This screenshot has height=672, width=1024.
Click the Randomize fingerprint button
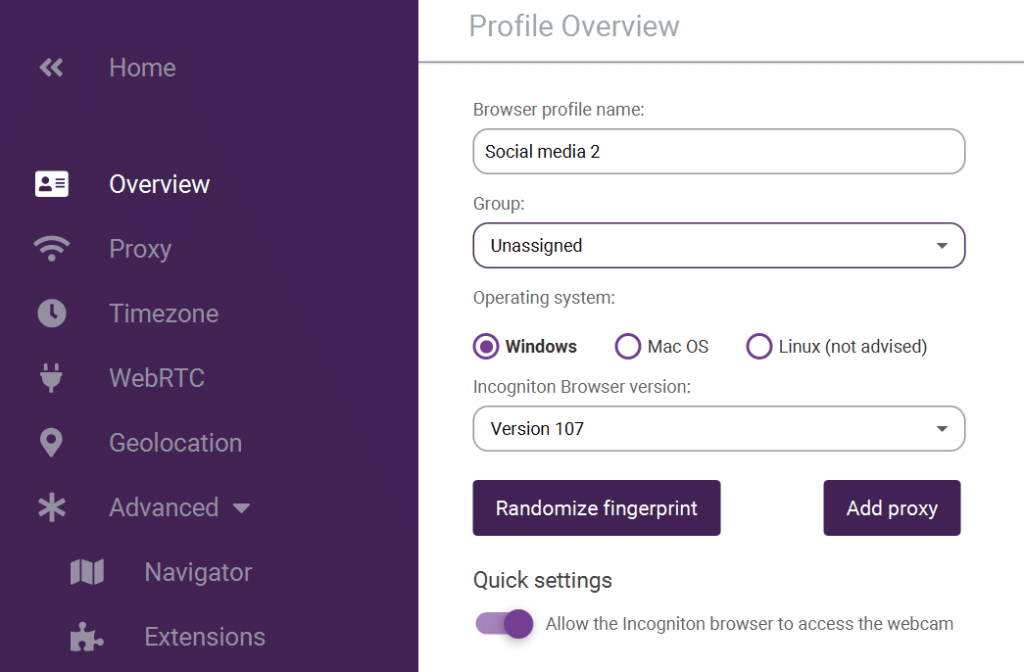point(596,508)
